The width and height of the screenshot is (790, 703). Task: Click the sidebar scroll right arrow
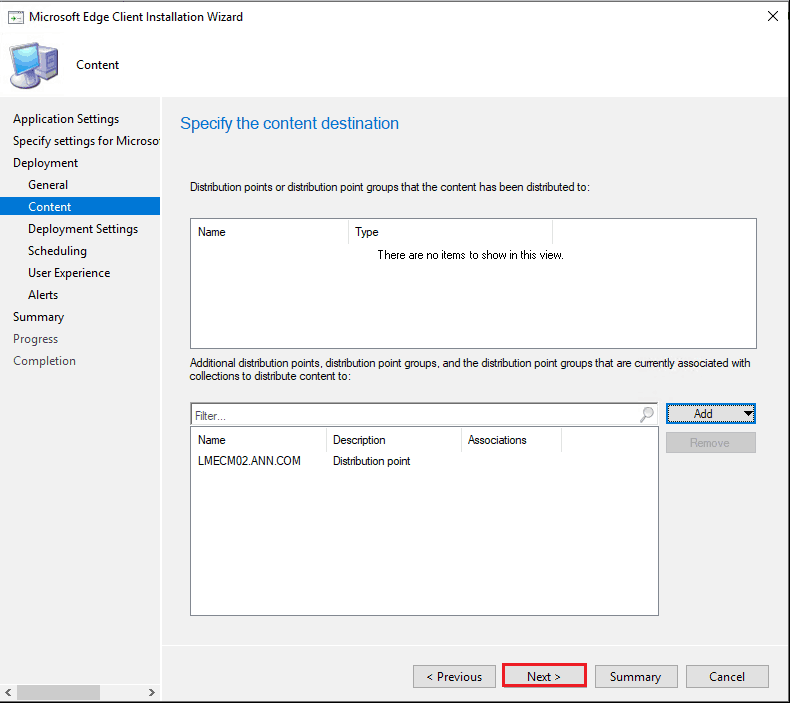152,692
